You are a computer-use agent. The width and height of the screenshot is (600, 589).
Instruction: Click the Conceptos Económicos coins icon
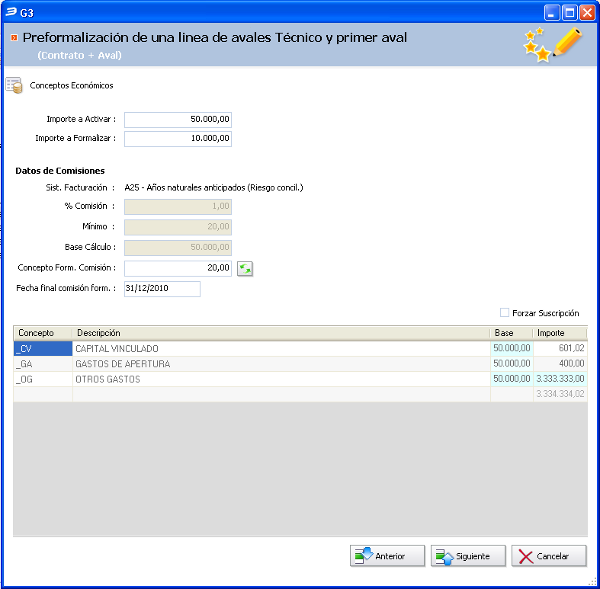click(14, 85)
